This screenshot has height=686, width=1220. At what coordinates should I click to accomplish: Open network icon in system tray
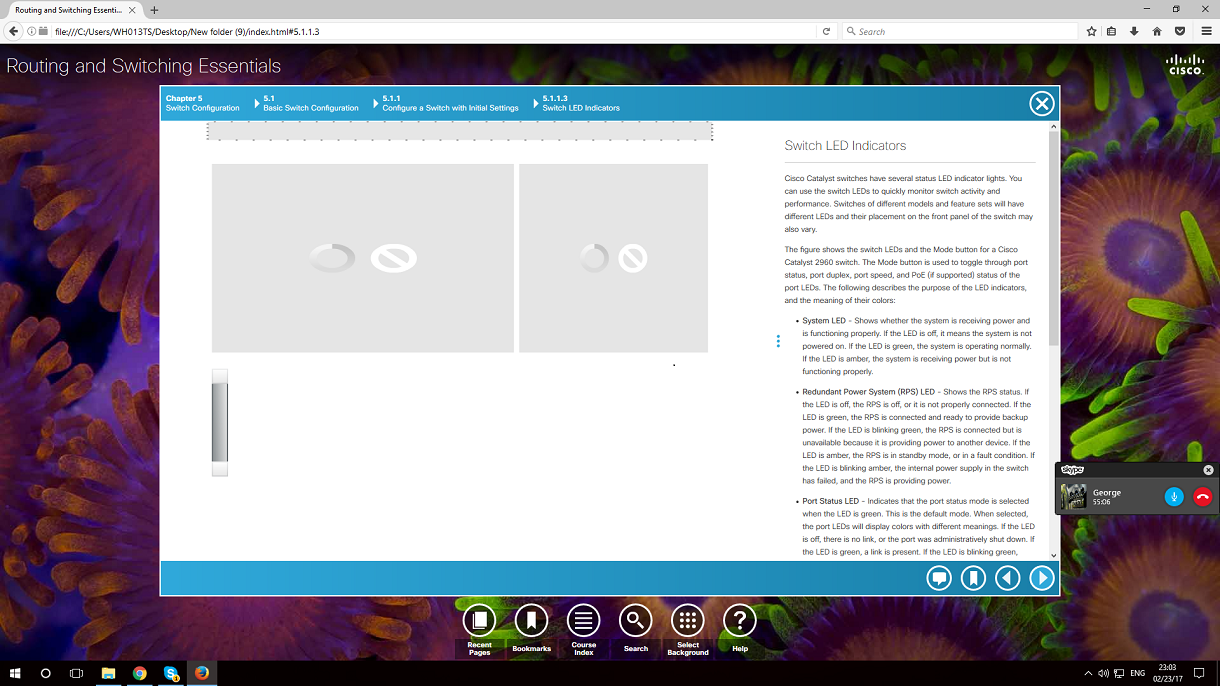[x=1119, y=673]
